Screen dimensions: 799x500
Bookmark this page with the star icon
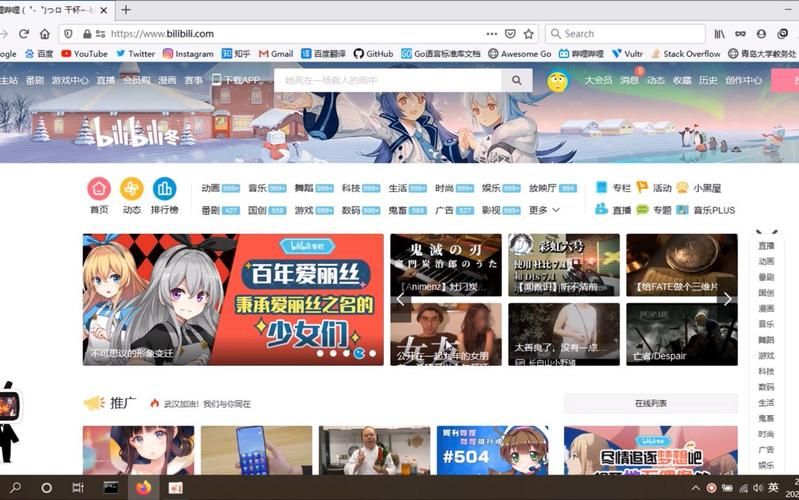click(x=528, y=34)
